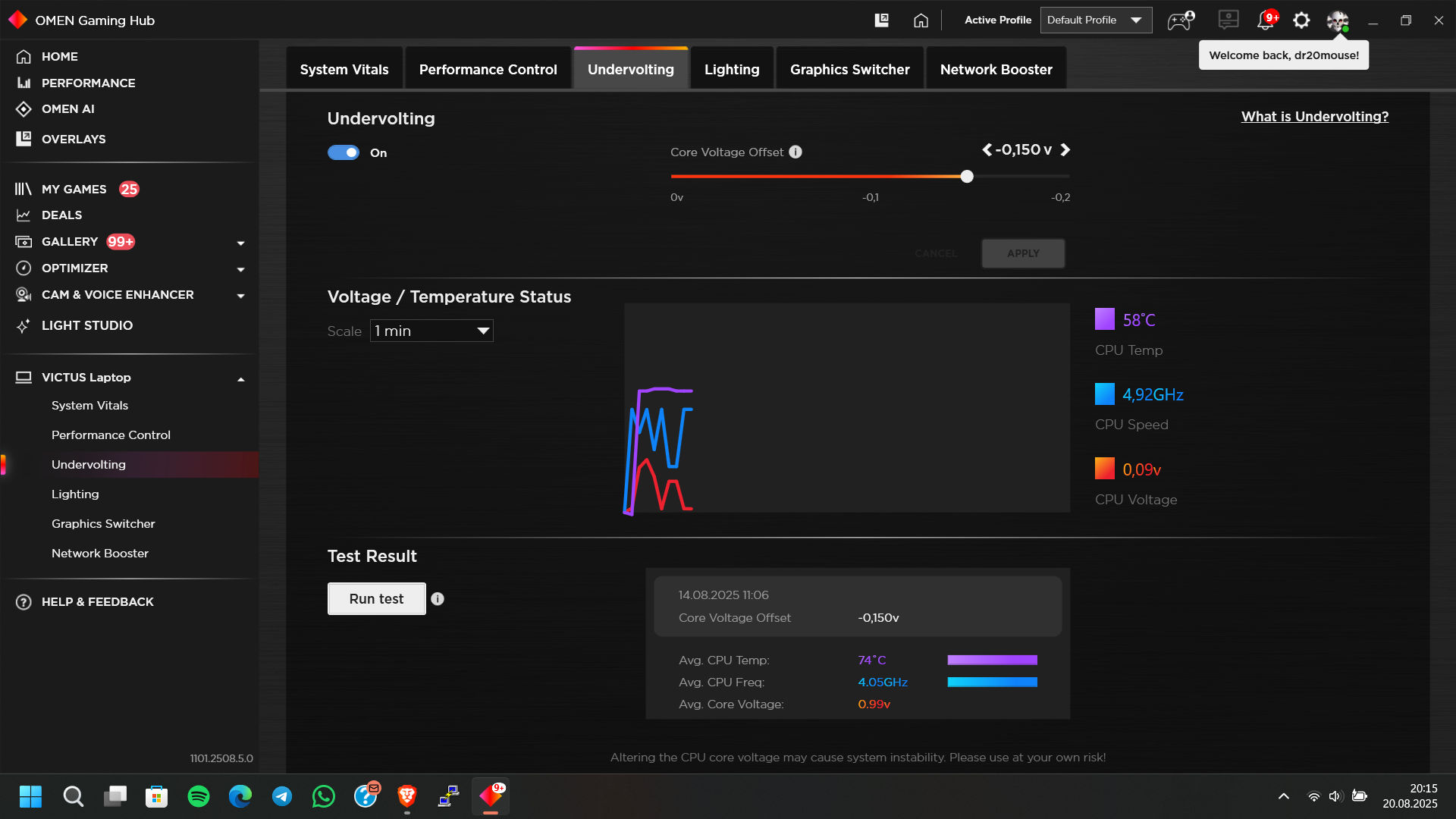Open the volume control in system tray
The height and width of the screenshot is (819, 1456).
tap(1336, 796)
